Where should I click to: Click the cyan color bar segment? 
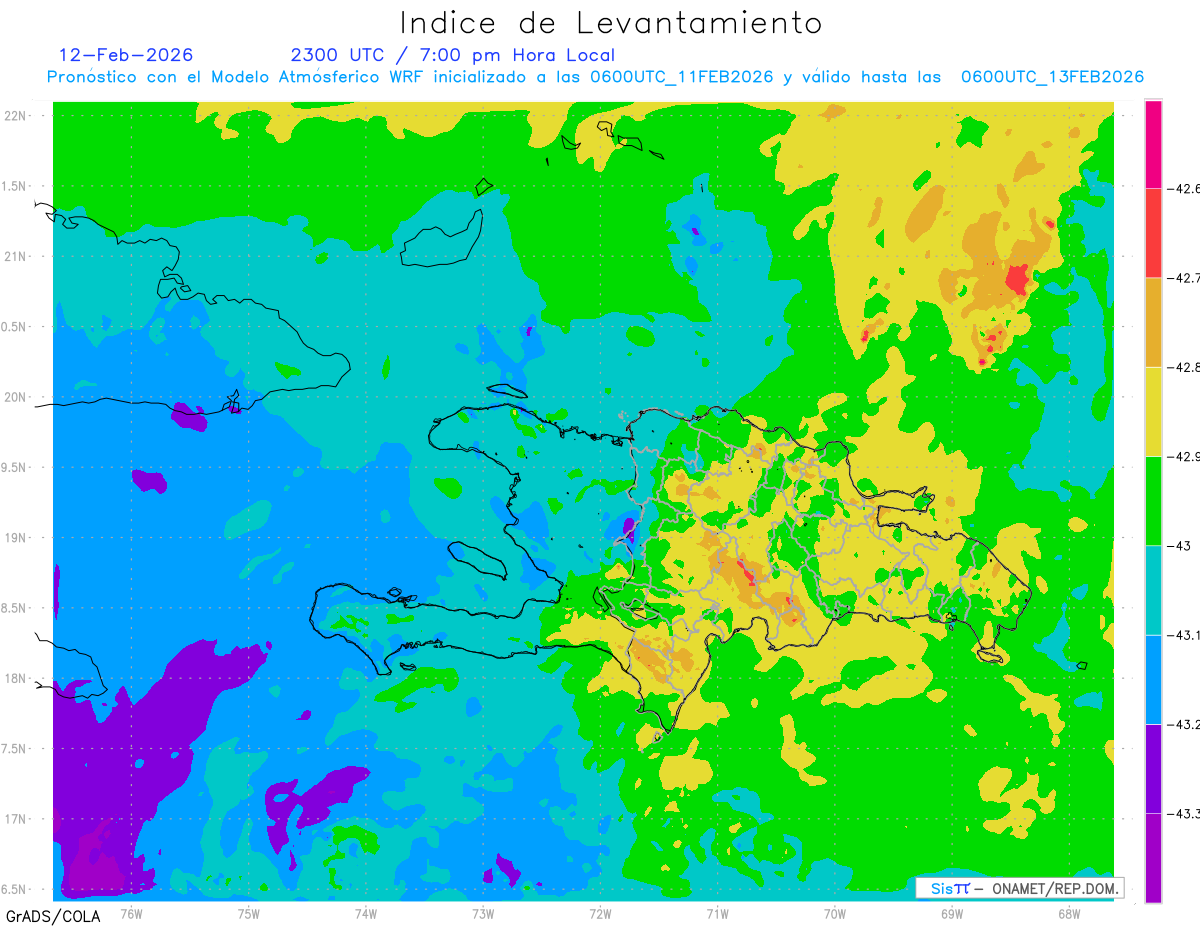coord(1153,589)
